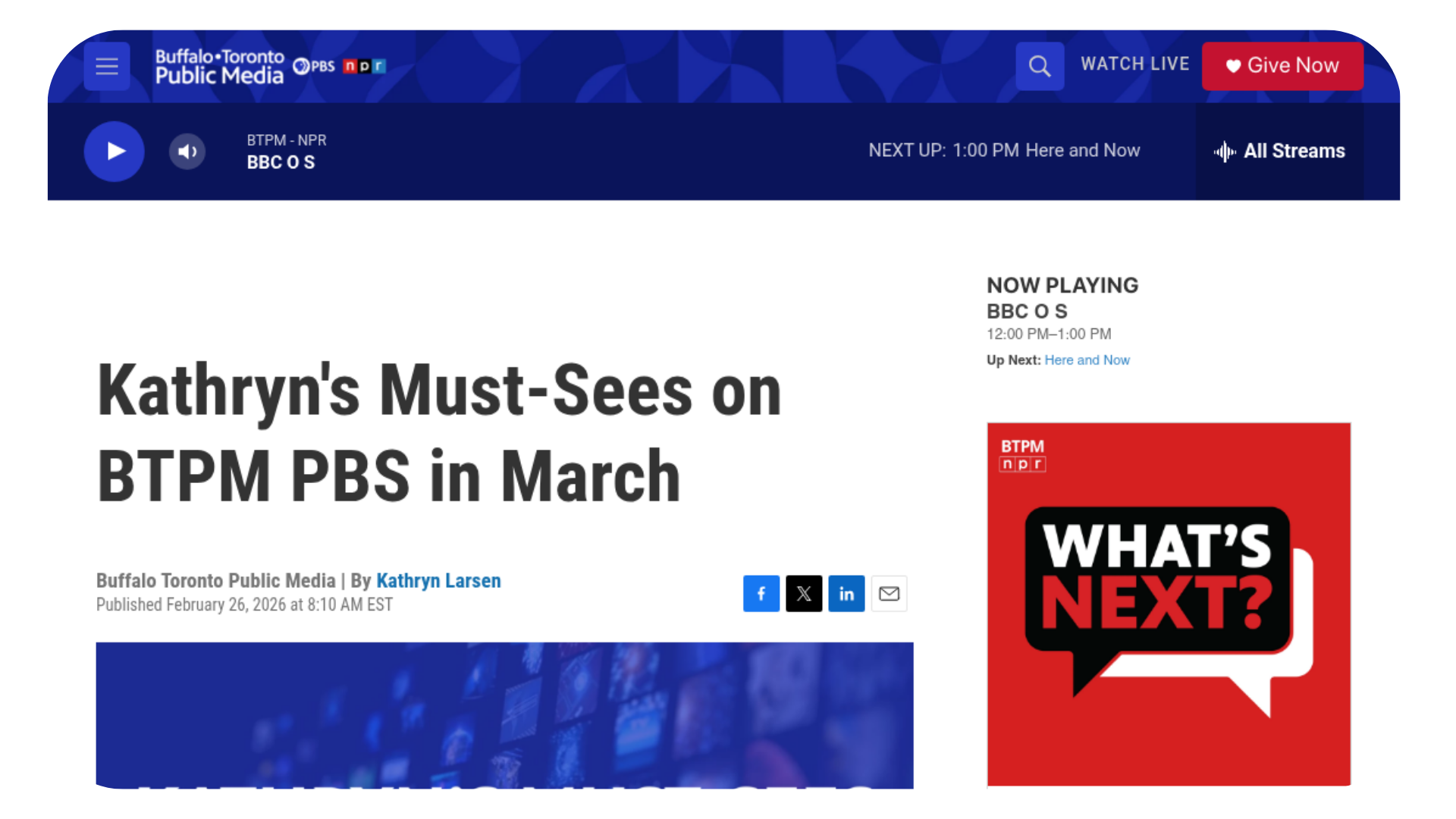Email the article using the envelope icon

click(x=889, y=594)
